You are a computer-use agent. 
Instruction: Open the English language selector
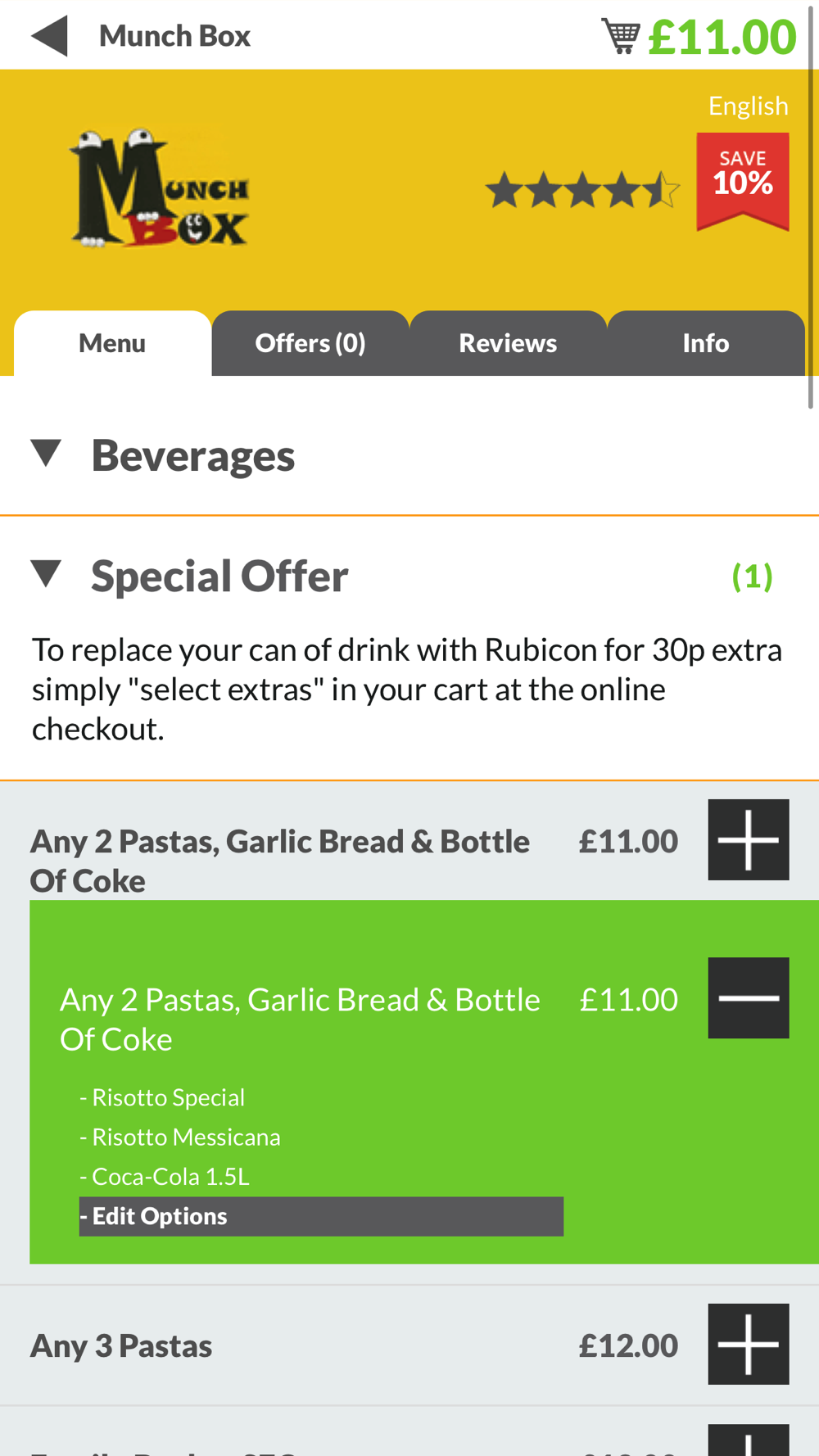coord(748,106)
